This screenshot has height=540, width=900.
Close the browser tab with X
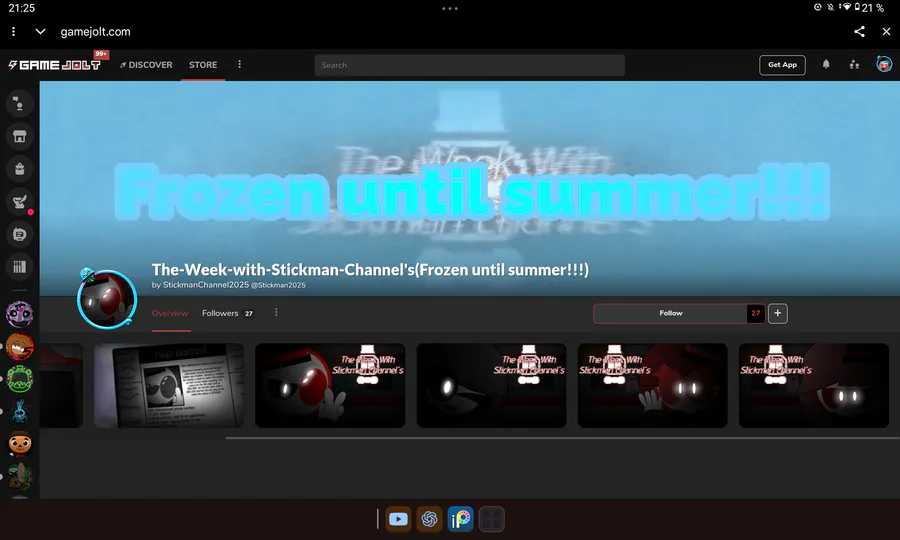886,32
